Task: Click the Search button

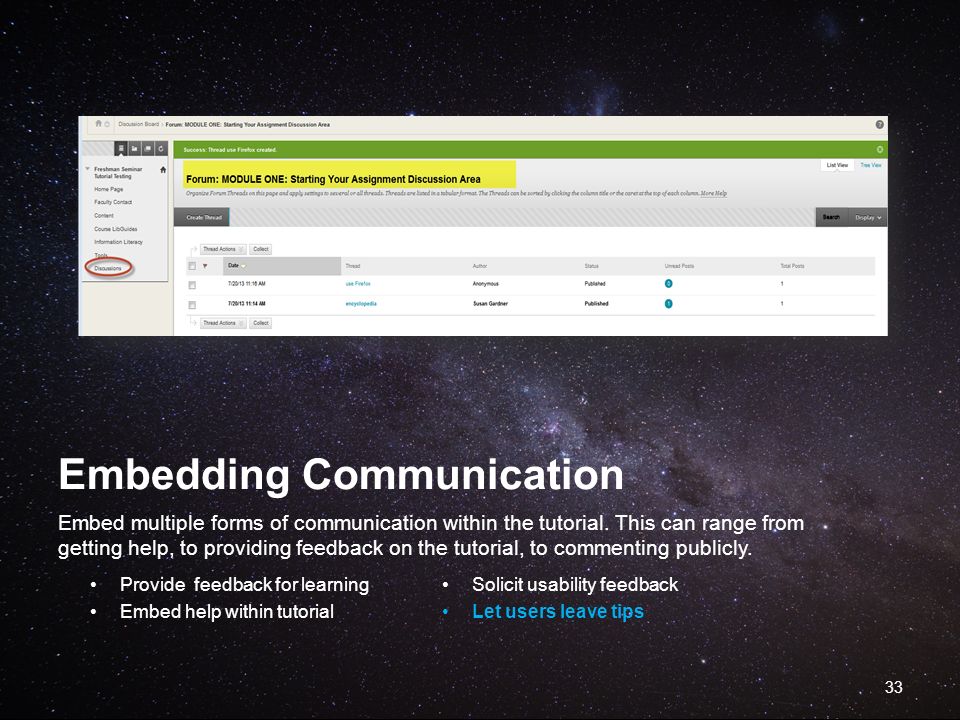Action: click(x=831, y=217)
